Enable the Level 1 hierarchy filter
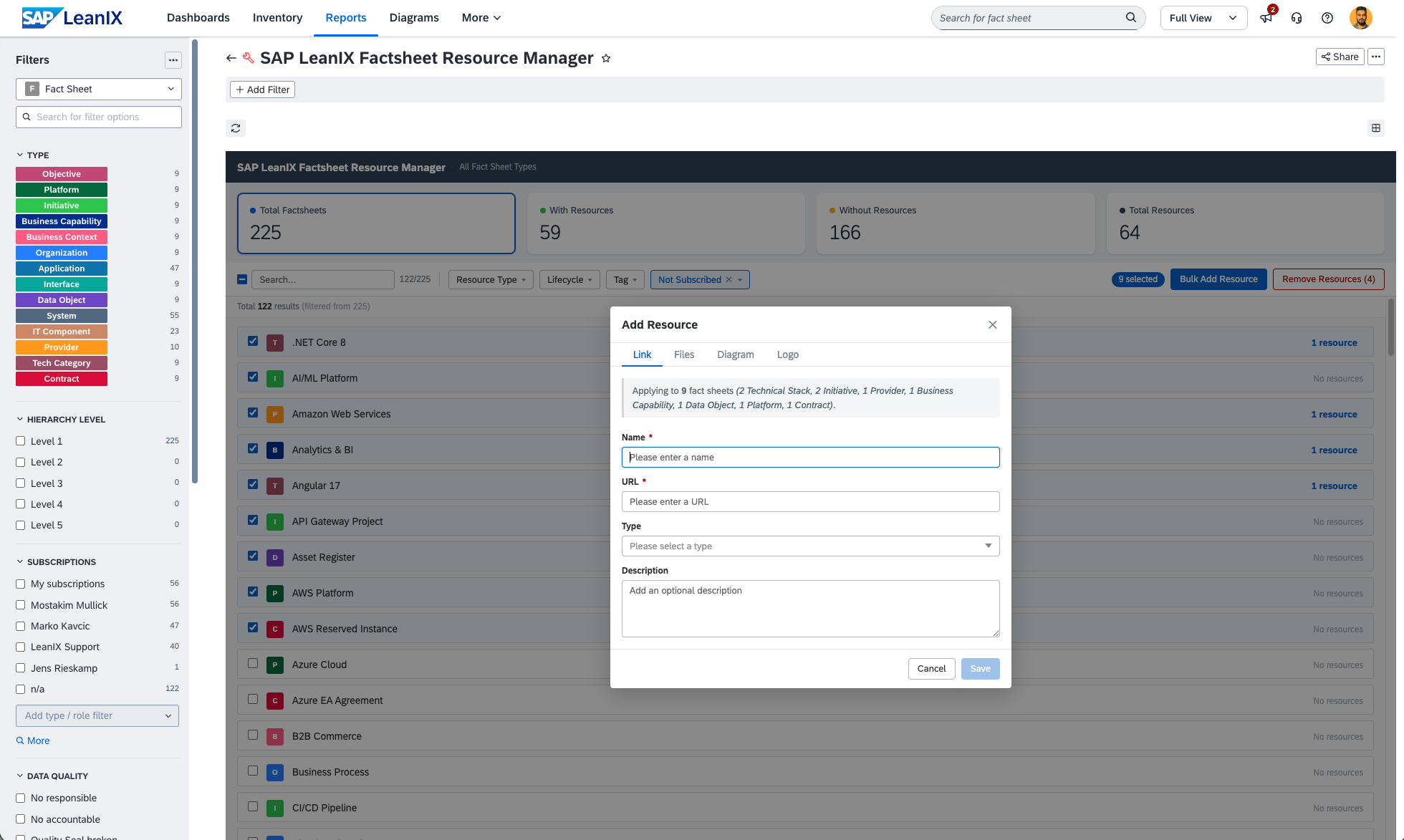1404x840 pixels. point(21,441)
